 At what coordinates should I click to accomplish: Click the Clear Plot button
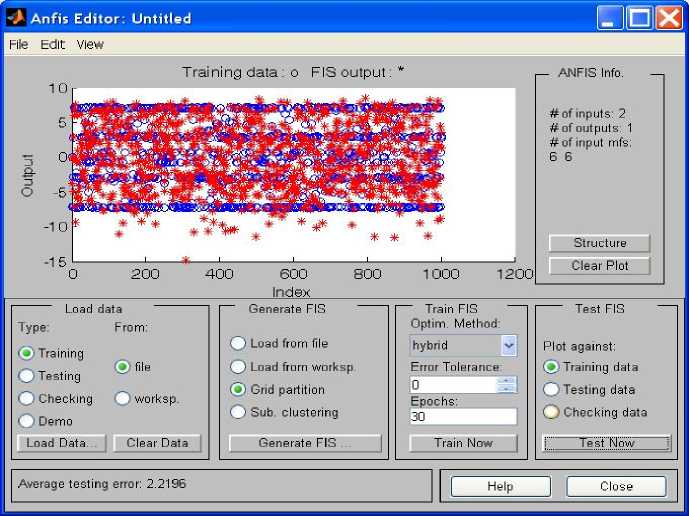(x=599, y=266)
